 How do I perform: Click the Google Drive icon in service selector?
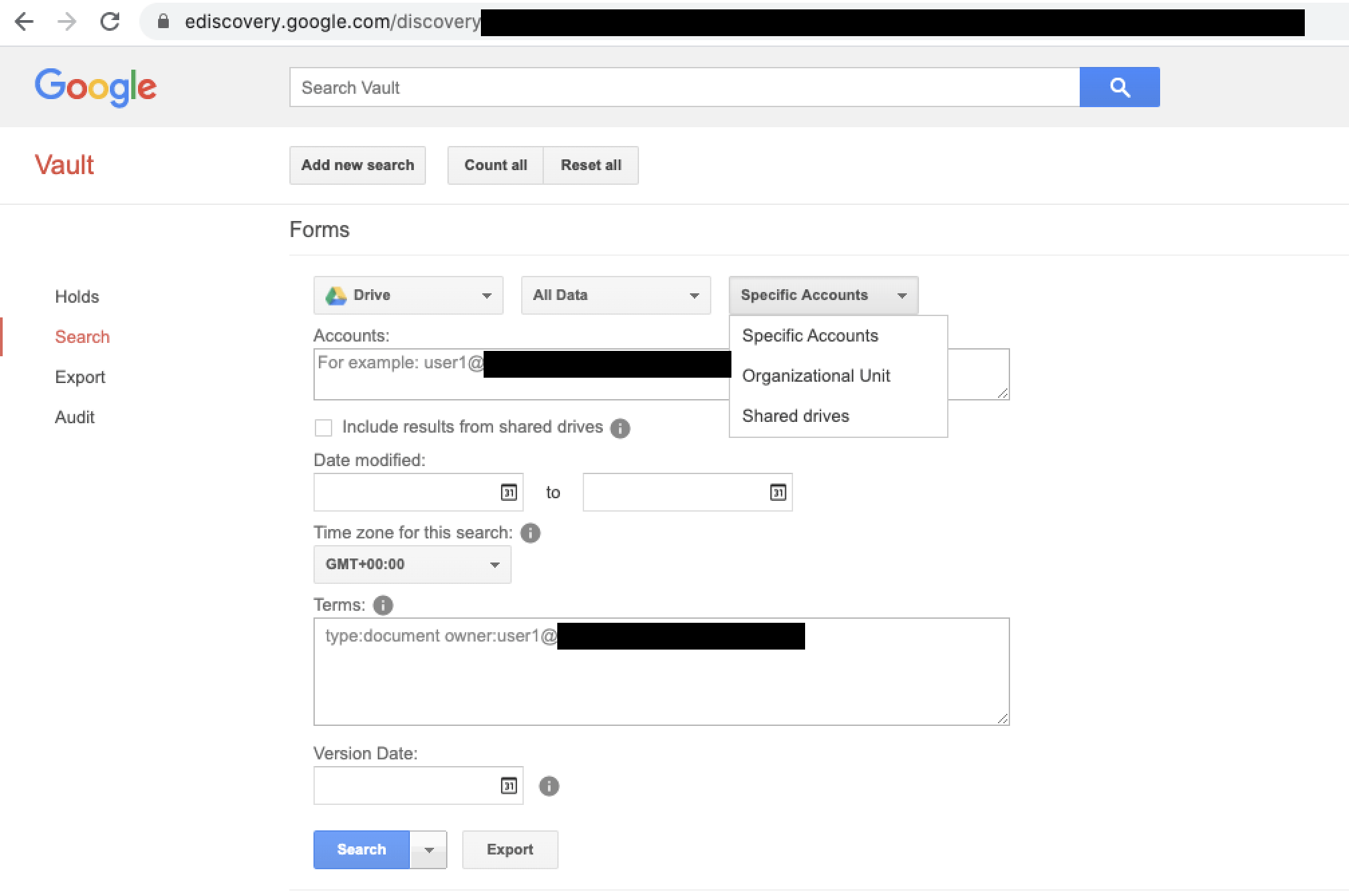click(335, 295)
